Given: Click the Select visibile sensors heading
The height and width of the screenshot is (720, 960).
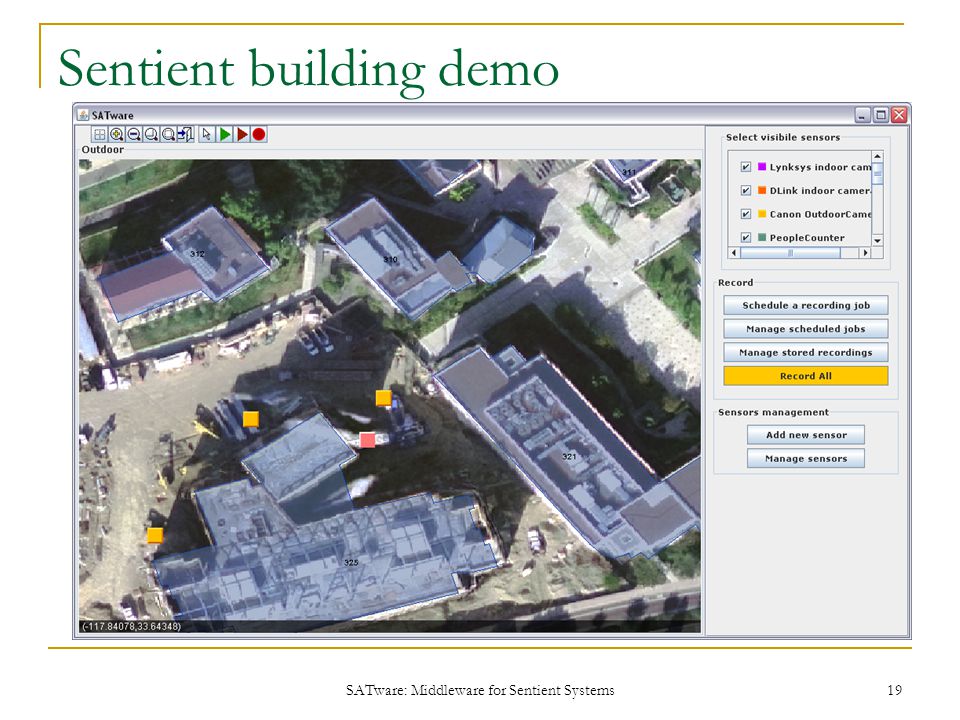Looking at the screenshot, I should [783, 137].
